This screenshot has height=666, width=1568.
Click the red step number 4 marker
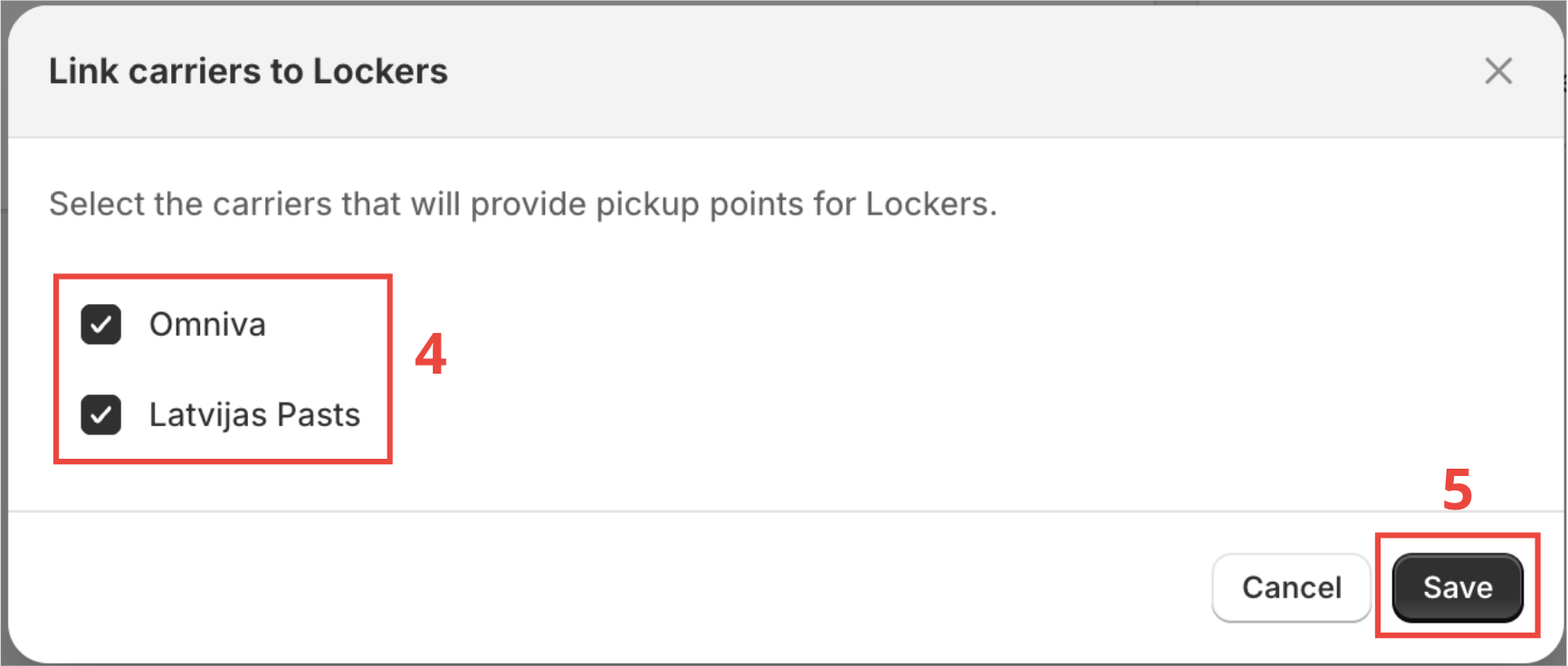(430, 354)
